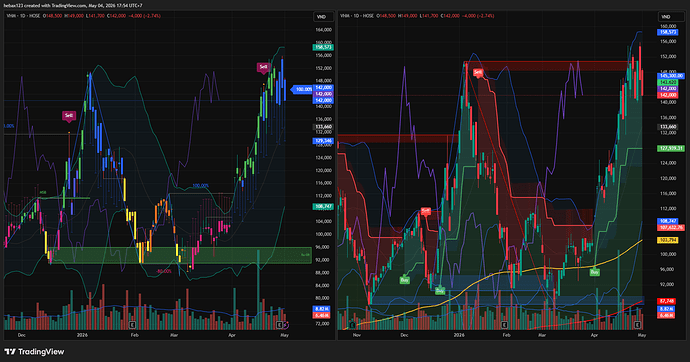Click the blue 145,300.00 price label
The width and height of the screenshot is (690, 362).
click(670, 76)
